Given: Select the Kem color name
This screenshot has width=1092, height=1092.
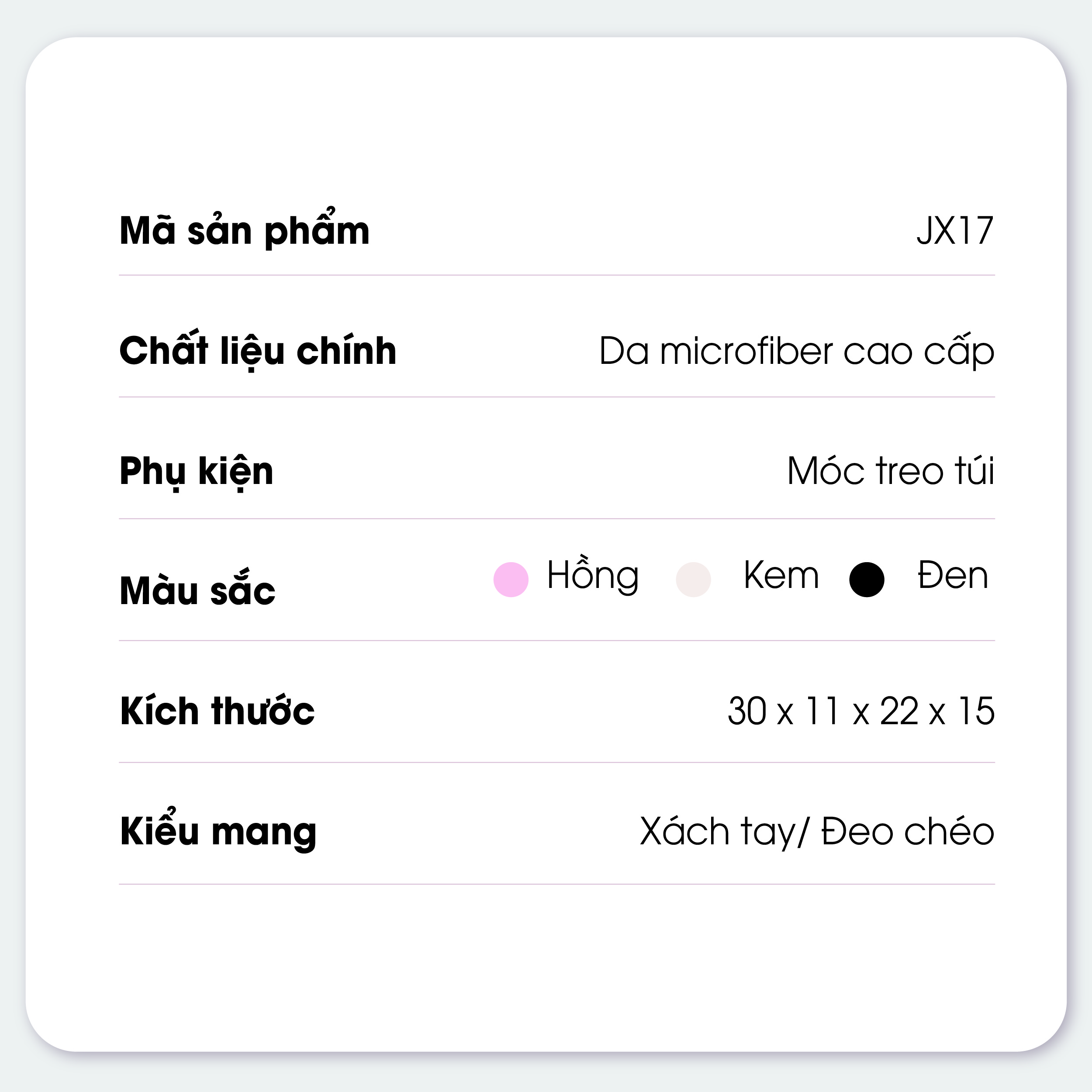Looking at the screenshot, I should pyautogui.click(x=781, y=576).
